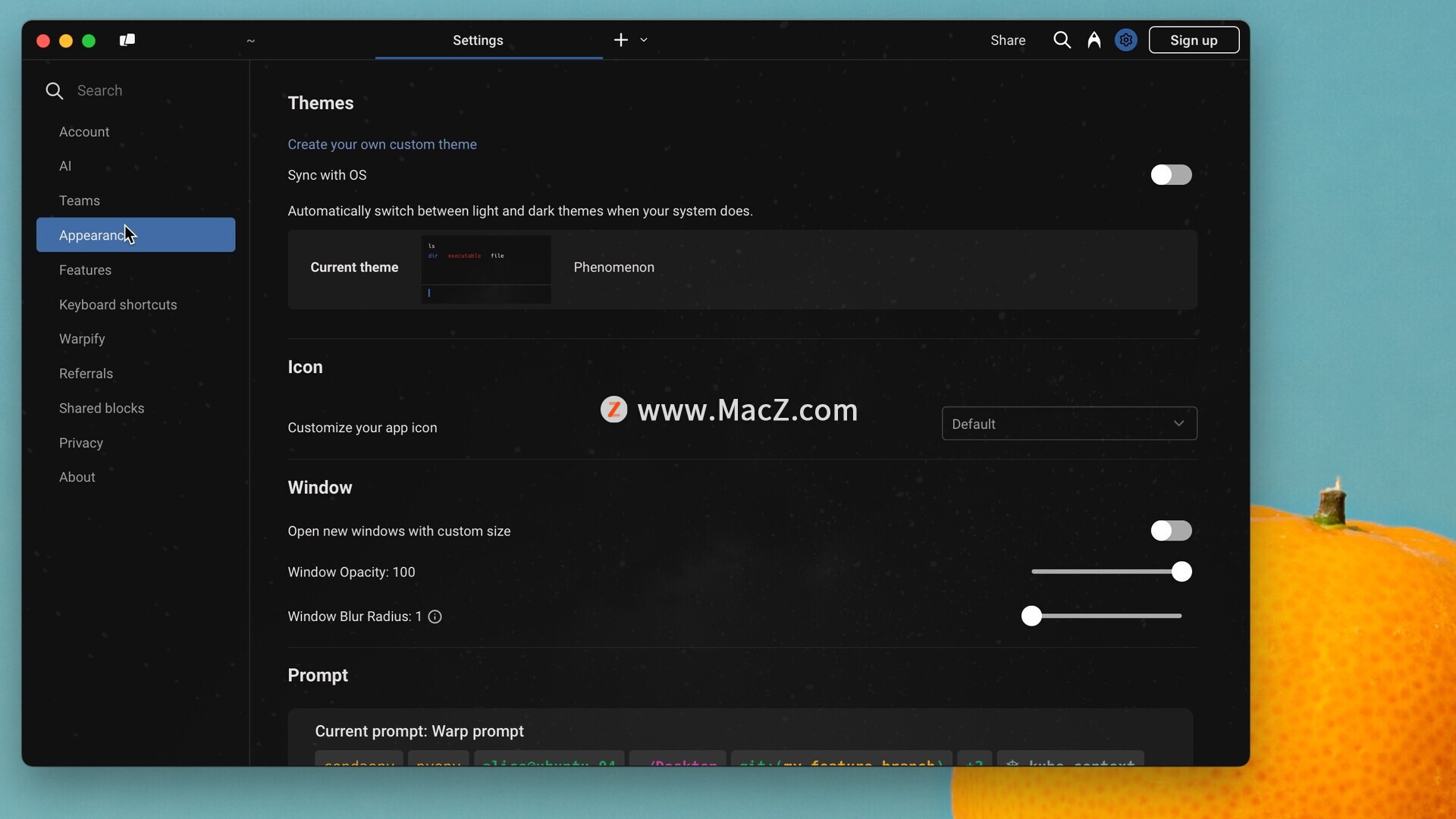This screenshot has width=1456, height=819.
Task: Select the home directory tab
Action: [x=251, y=40]
